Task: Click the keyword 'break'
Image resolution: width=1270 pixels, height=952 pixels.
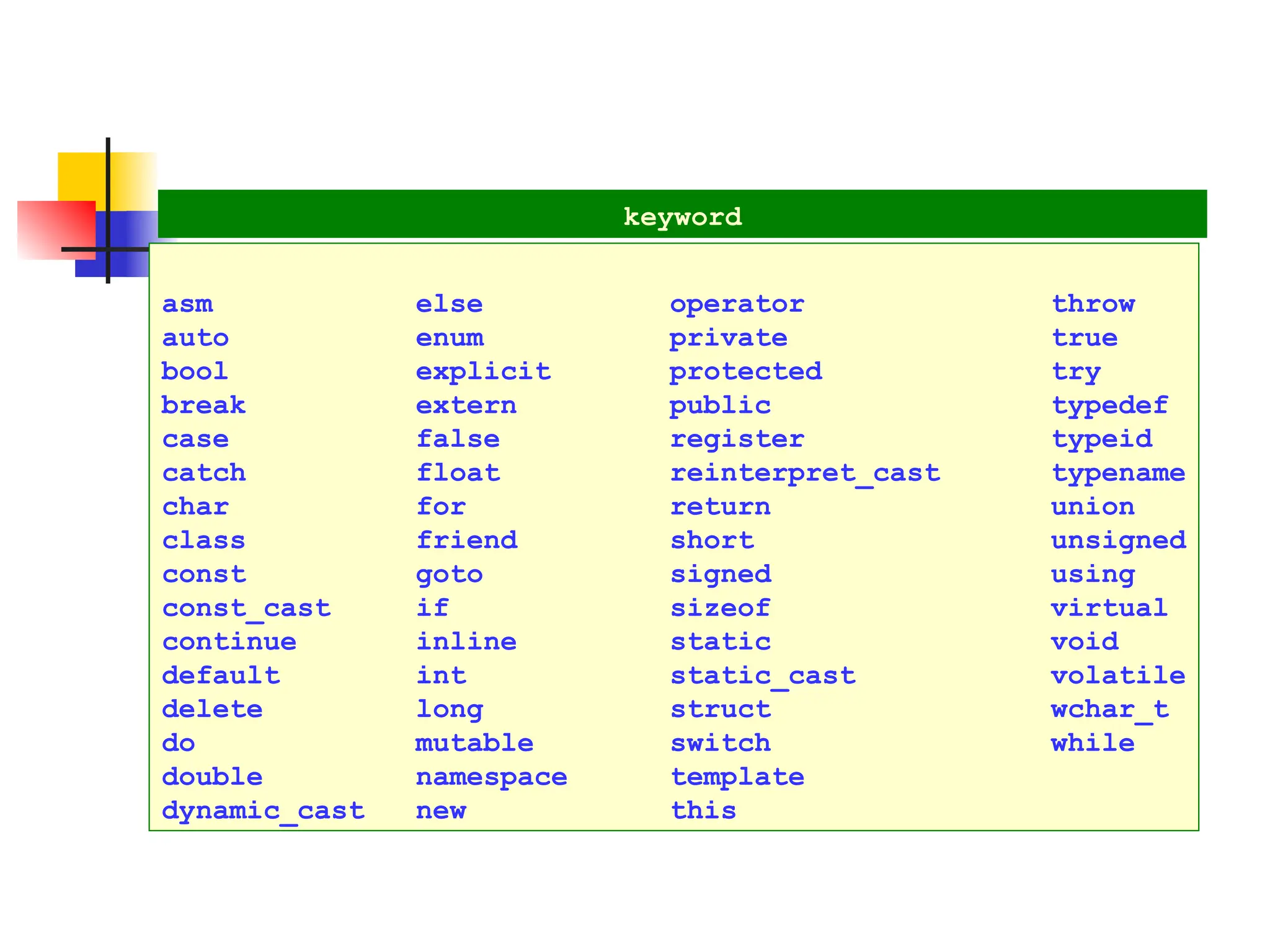Action: [x=203, y=405]
